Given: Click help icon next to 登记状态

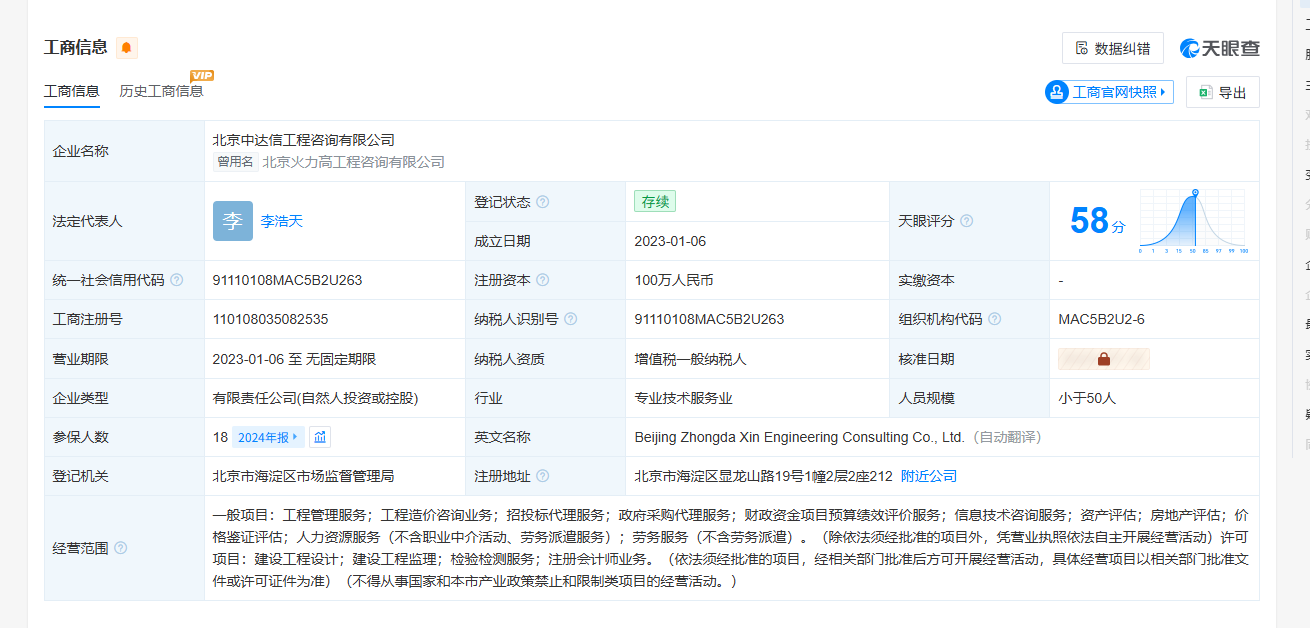Looking at the screenshot, I should (x=543, y=202).
